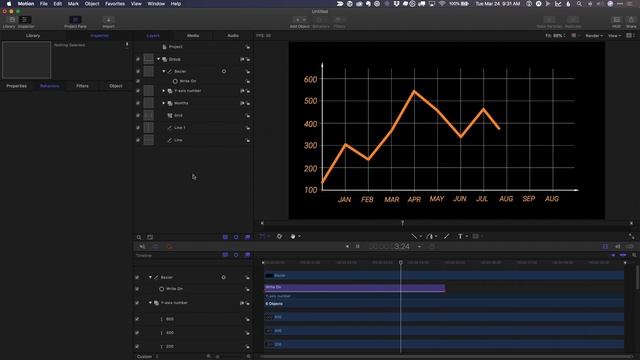Toggle visibility of Bezier in Layers list
640x360 pixels.
[x=138, y=71]
